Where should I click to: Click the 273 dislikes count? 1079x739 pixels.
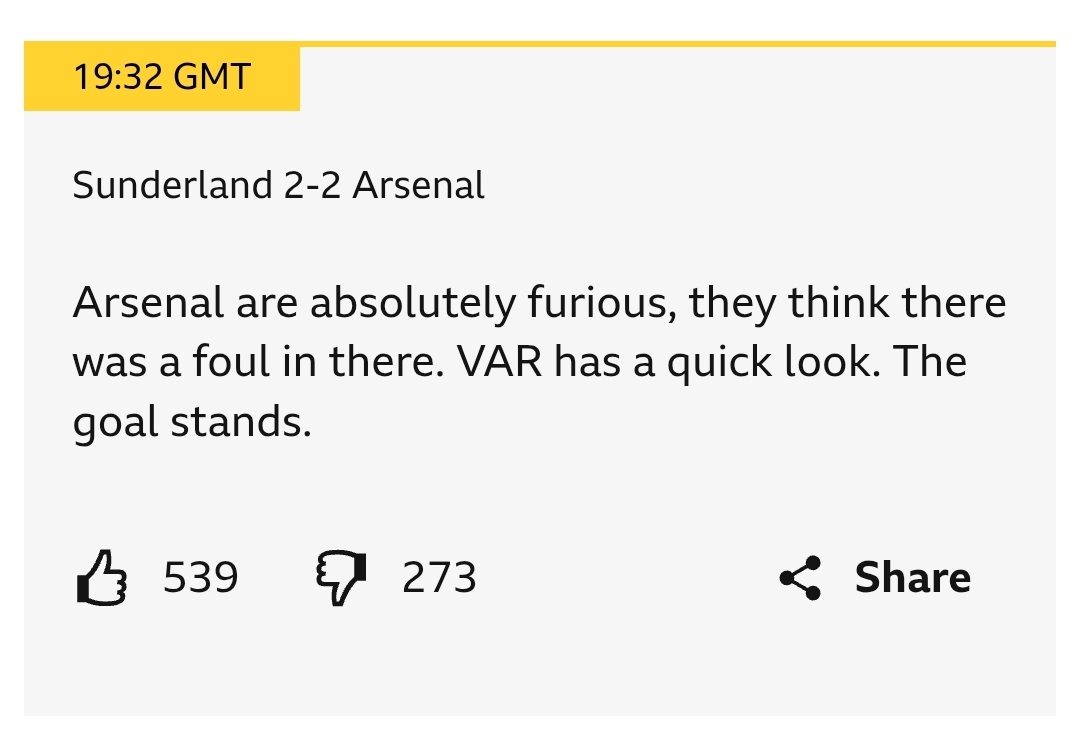click(x=439, y=578)
